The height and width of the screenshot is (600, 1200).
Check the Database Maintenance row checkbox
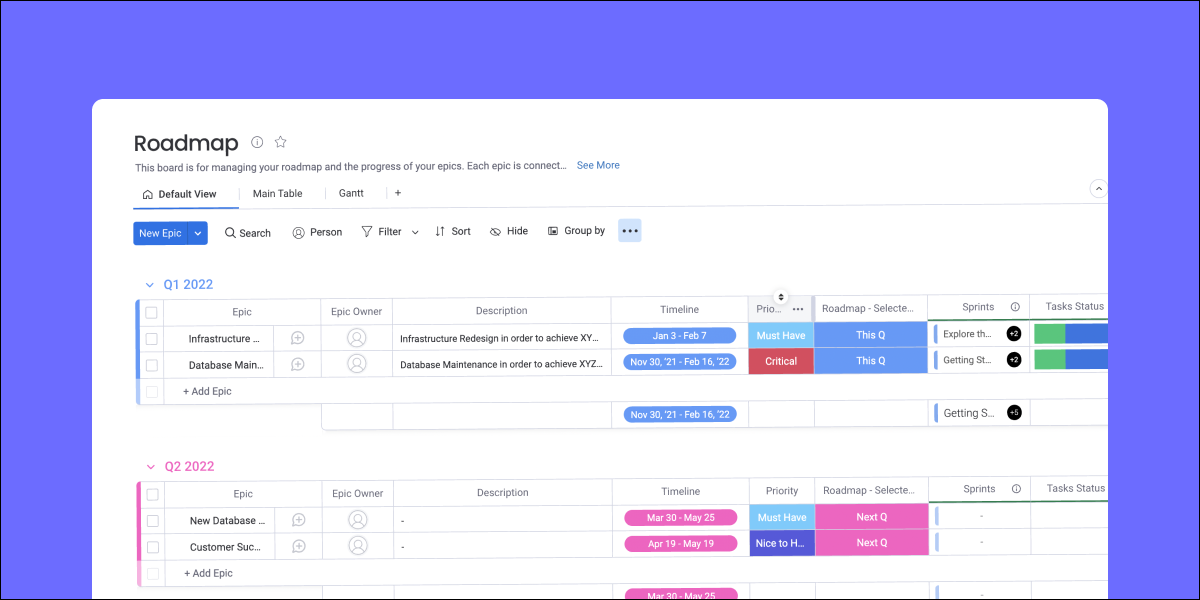click(x=152, y=365)
